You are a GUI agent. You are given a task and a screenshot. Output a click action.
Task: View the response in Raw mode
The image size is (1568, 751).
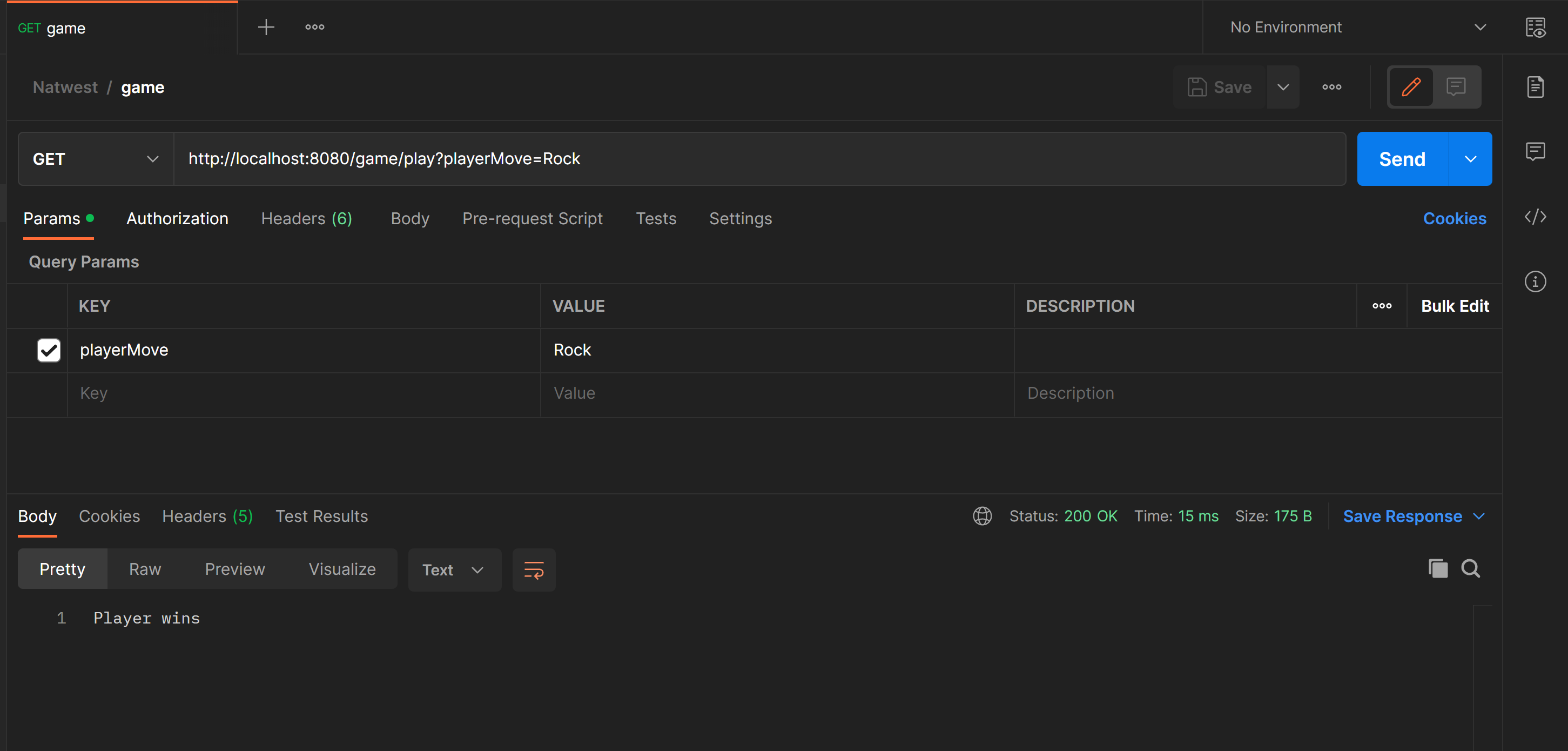click(x=144, y=569)
